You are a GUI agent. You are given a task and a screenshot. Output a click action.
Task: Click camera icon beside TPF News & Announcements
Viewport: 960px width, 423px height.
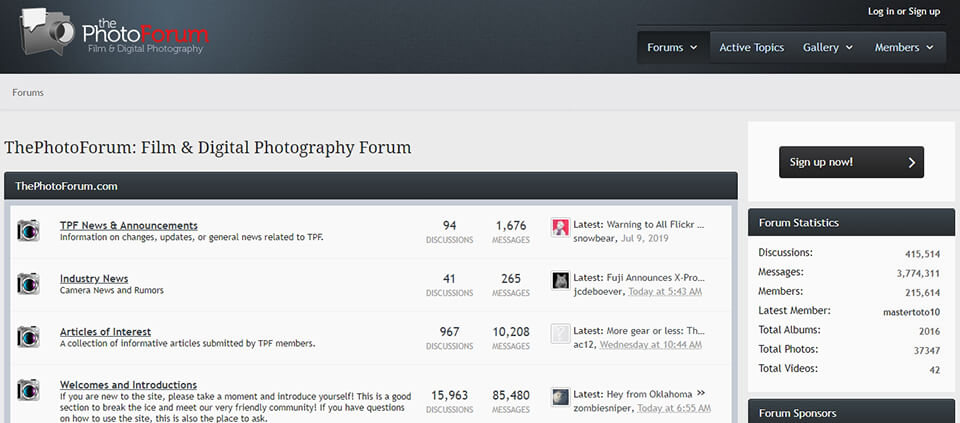(x=28, y=230)
